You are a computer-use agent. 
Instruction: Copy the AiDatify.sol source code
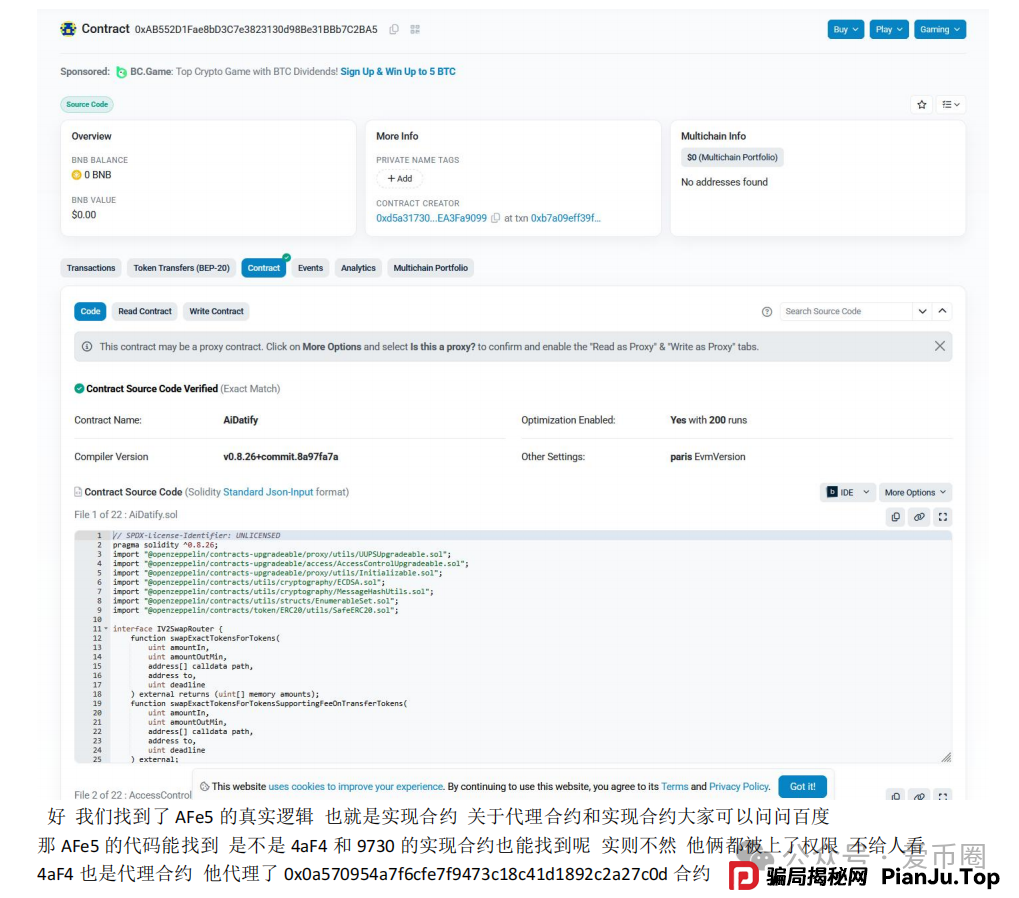(896, 517)
